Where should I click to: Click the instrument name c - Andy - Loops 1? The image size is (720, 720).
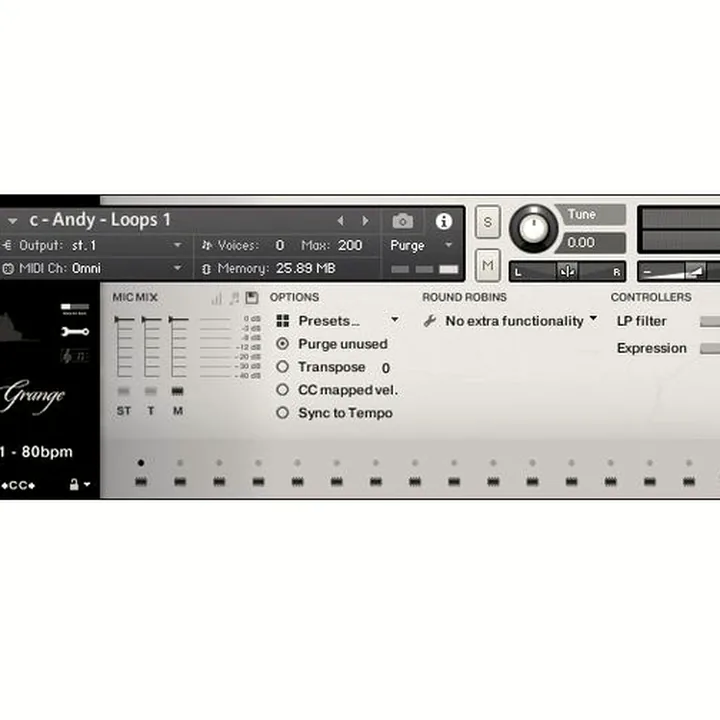pos(100,220)
